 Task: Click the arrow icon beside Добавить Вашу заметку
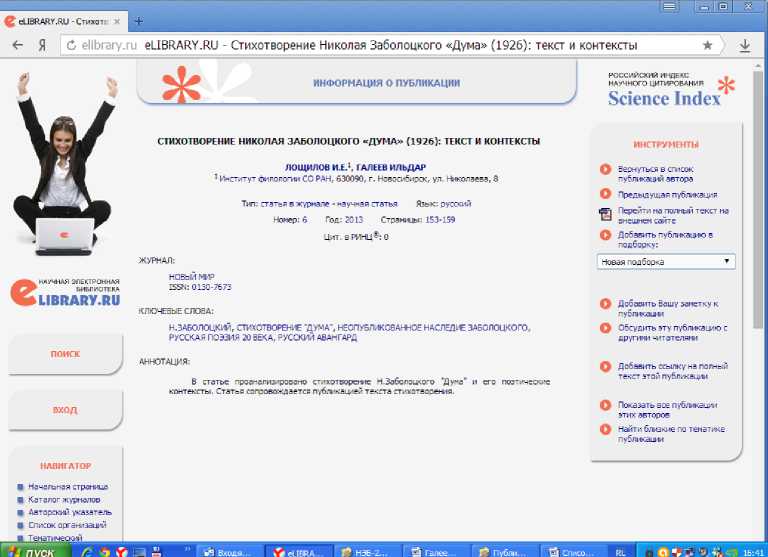(605, 304)
